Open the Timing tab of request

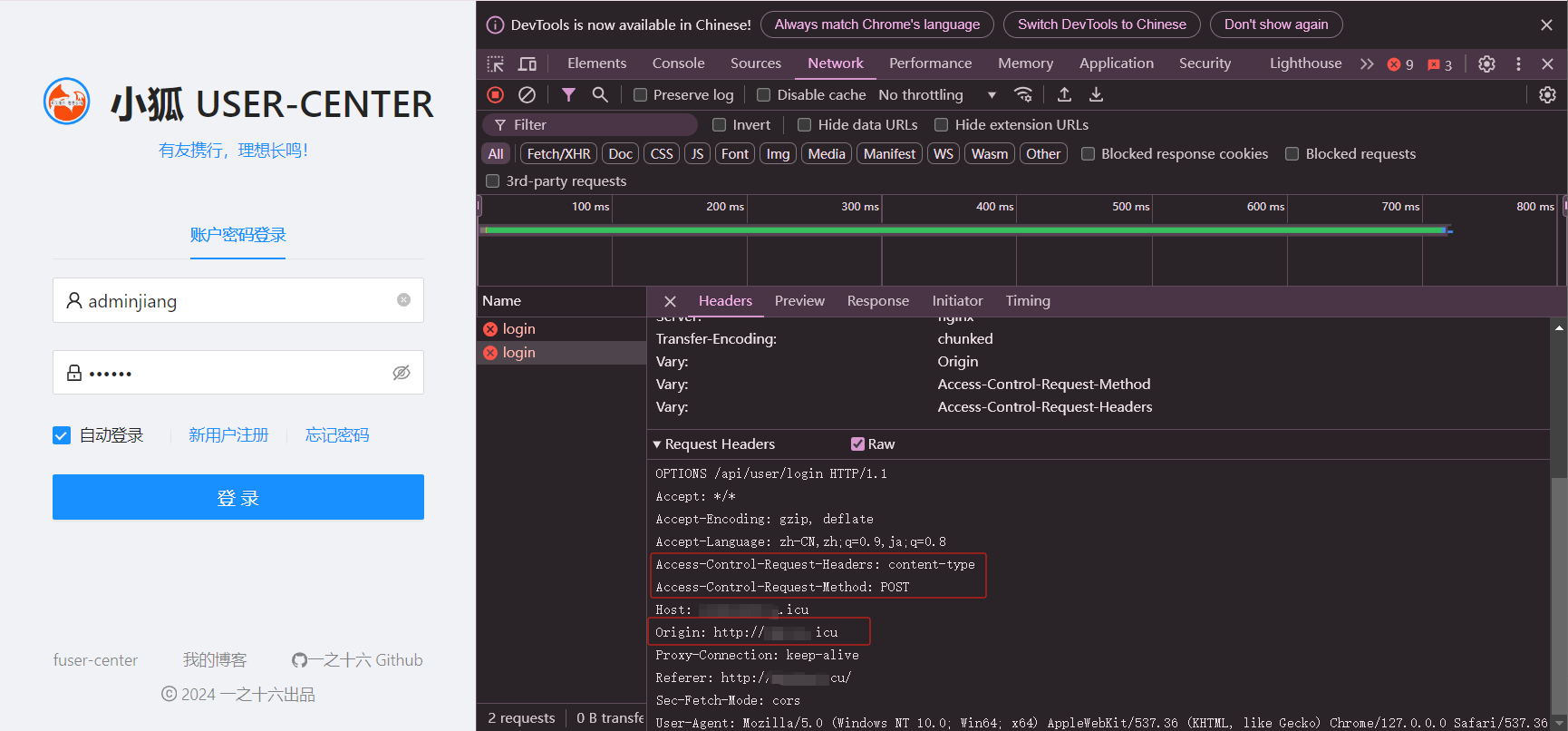1028,301
